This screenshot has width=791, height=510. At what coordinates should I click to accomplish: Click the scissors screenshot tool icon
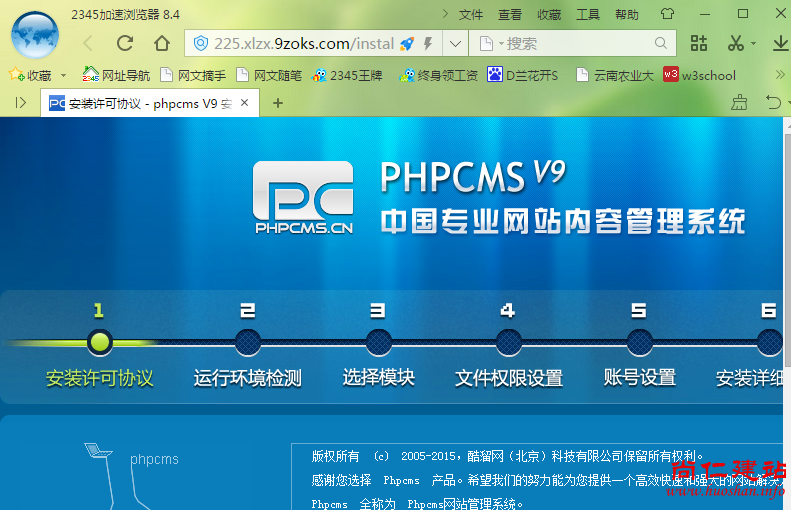pos(735,43)
